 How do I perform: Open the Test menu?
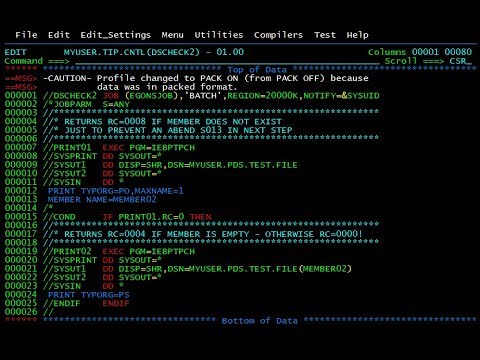[325, 35]
